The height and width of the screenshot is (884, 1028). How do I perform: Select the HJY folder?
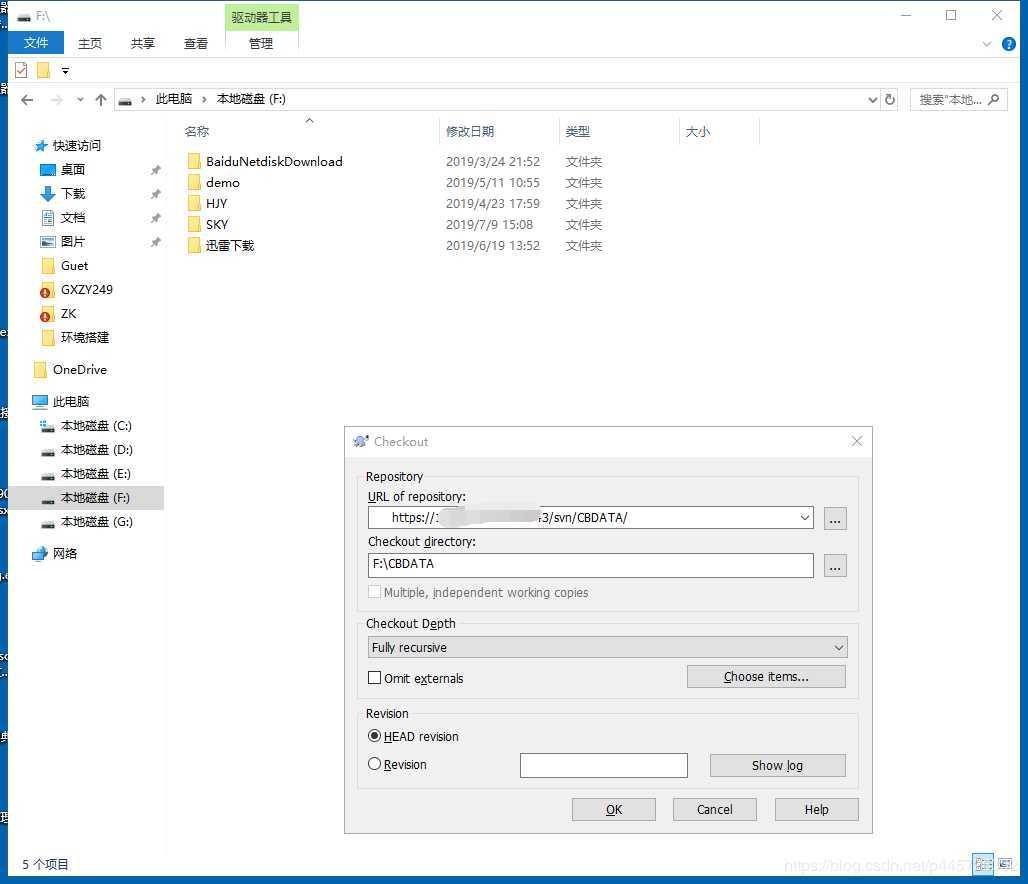216,203
